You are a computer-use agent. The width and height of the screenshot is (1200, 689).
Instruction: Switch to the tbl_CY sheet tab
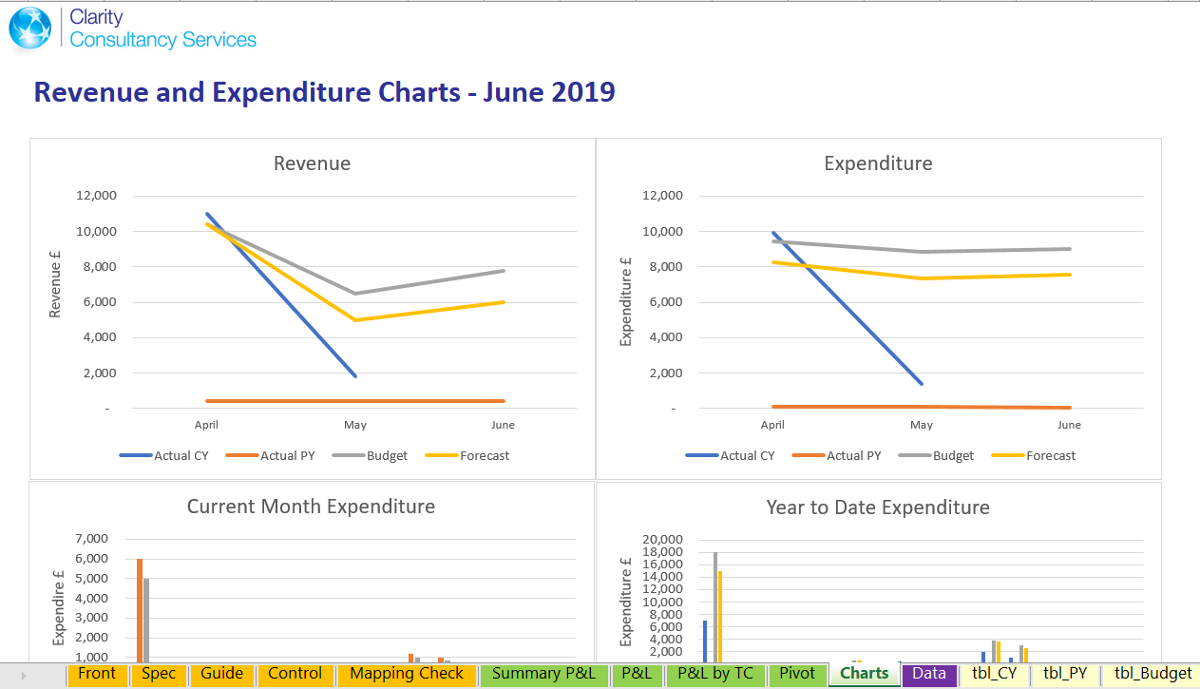pos(994,674)
